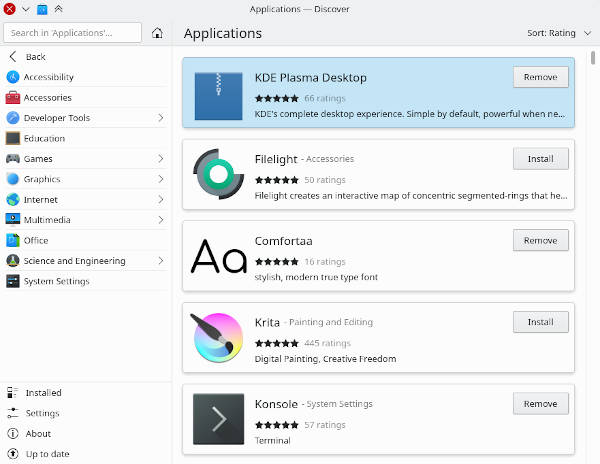This screenshot has height=464, width=600.
Task: Expand the Graphics subcategories chevron
Action: point(161,179)
